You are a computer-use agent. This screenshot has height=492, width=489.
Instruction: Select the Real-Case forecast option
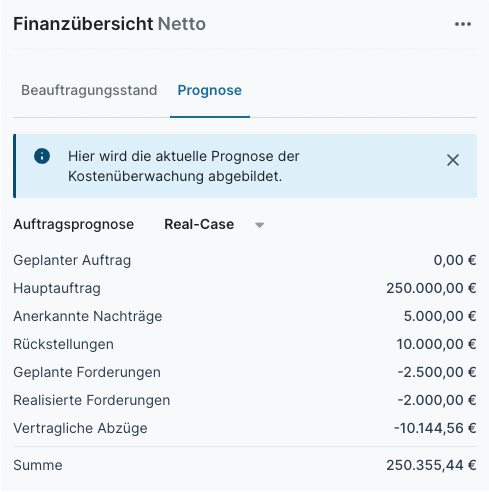[199, 224]
